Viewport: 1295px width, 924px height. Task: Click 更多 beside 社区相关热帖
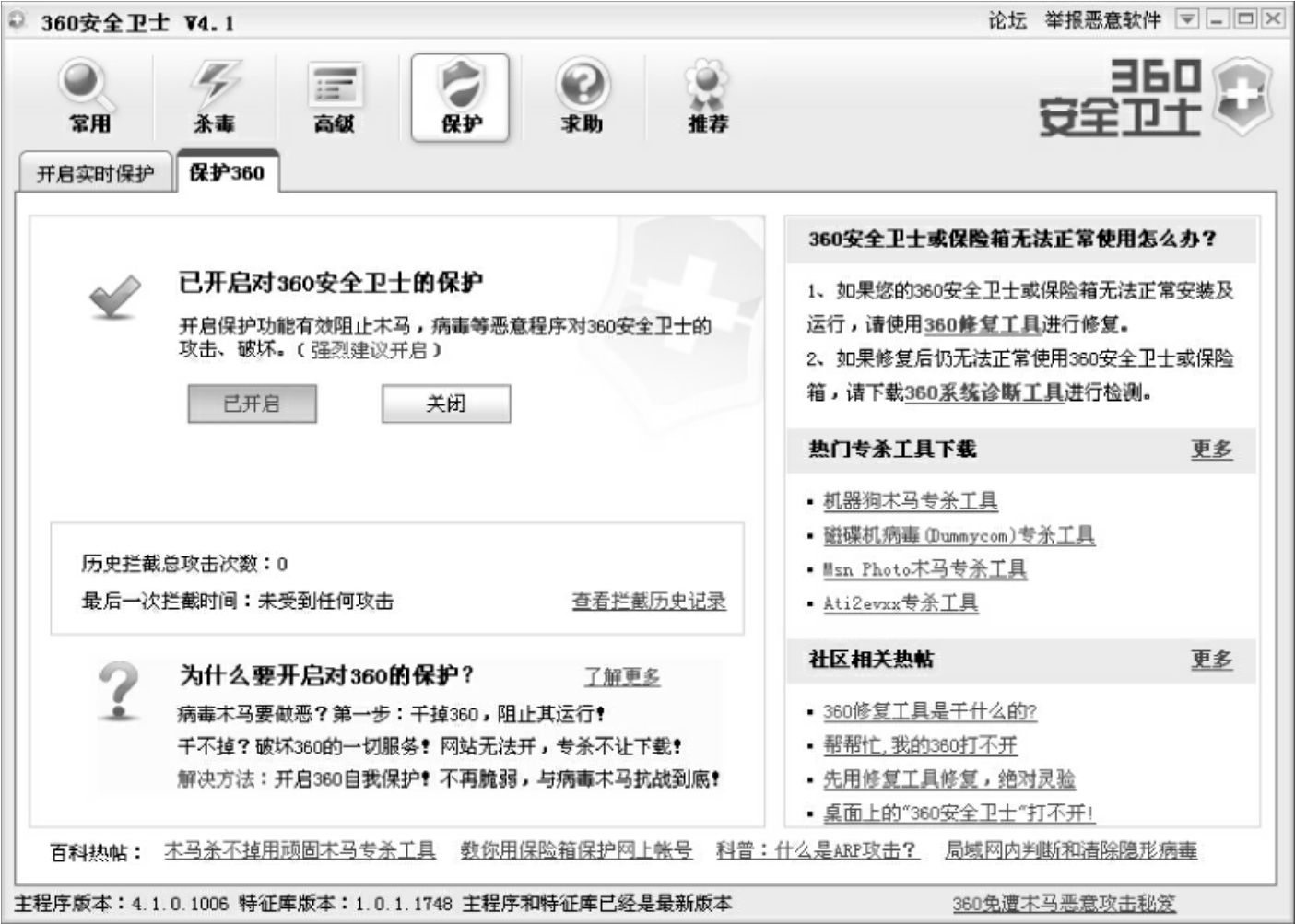point(1211,660)
